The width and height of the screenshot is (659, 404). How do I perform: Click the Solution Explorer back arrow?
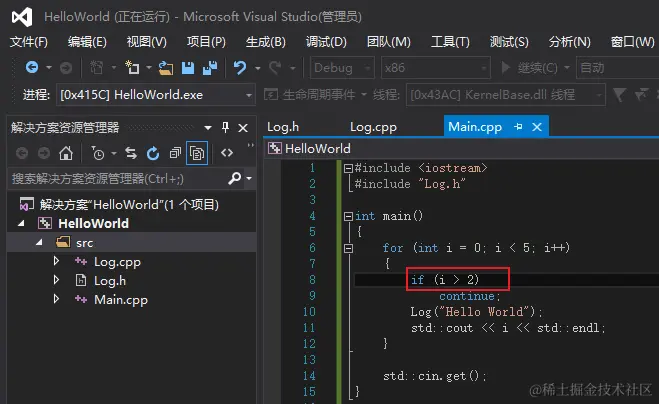click(x=22, y=153)
